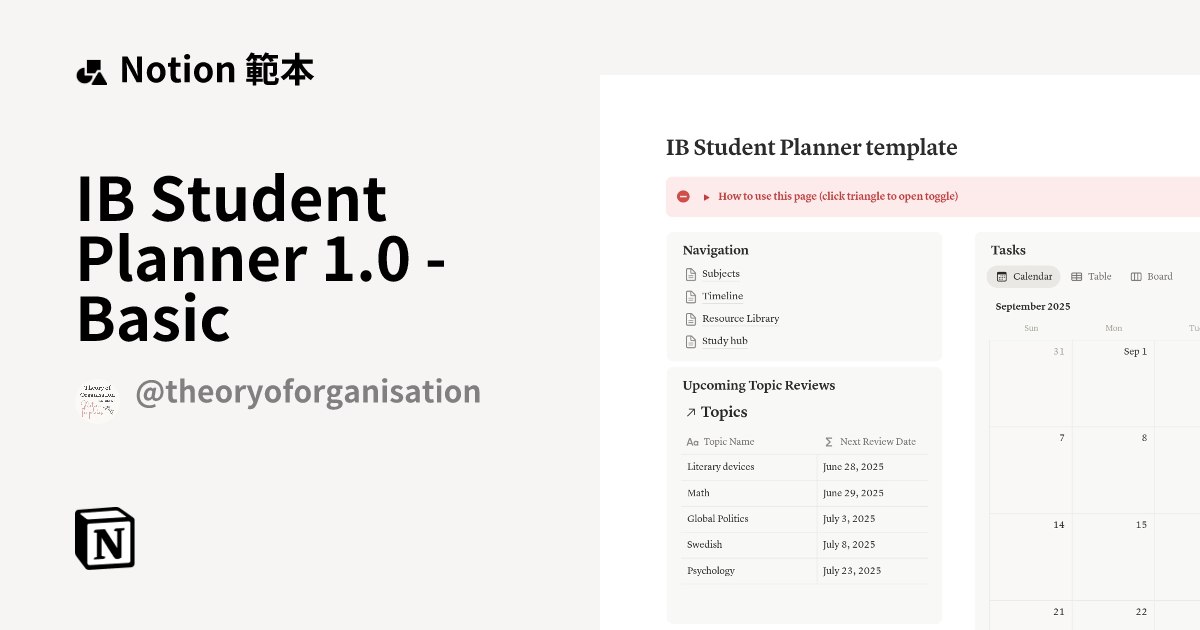Select the Calendar view icon
1200x630 pixels.
(1002, 276)
